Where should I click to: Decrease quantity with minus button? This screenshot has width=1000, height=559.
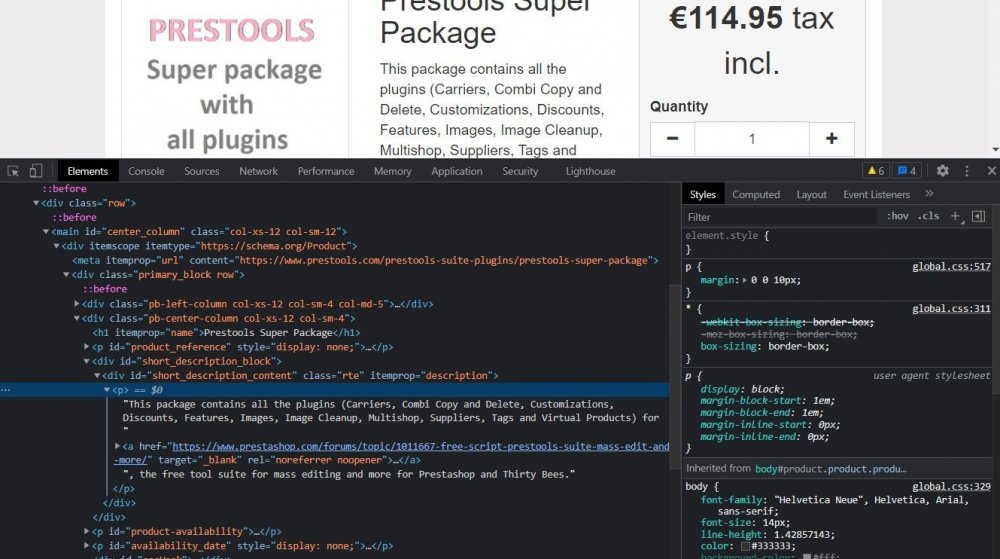(x=672, y=139)
